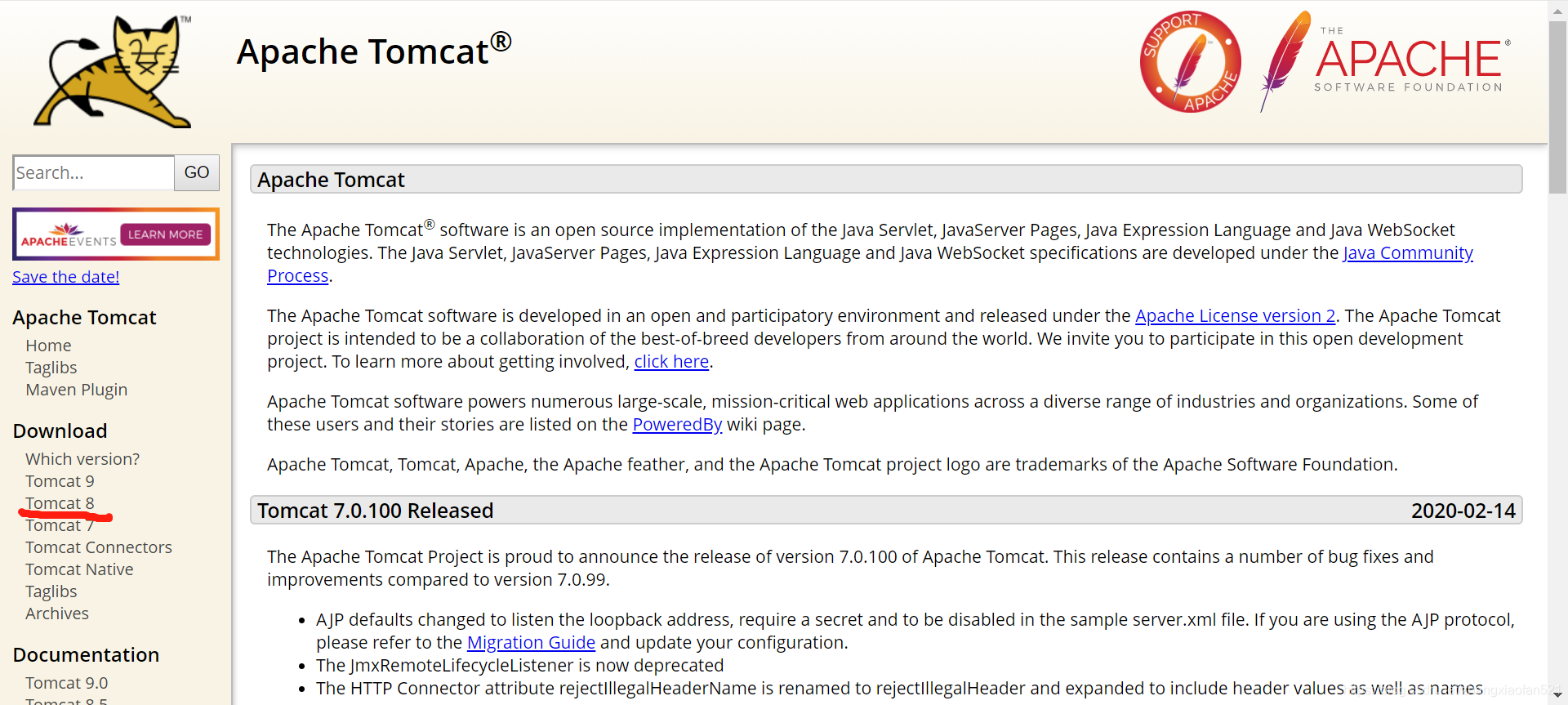
Task: Click the page title Apache Tomcat®
Action: (374, 51)
